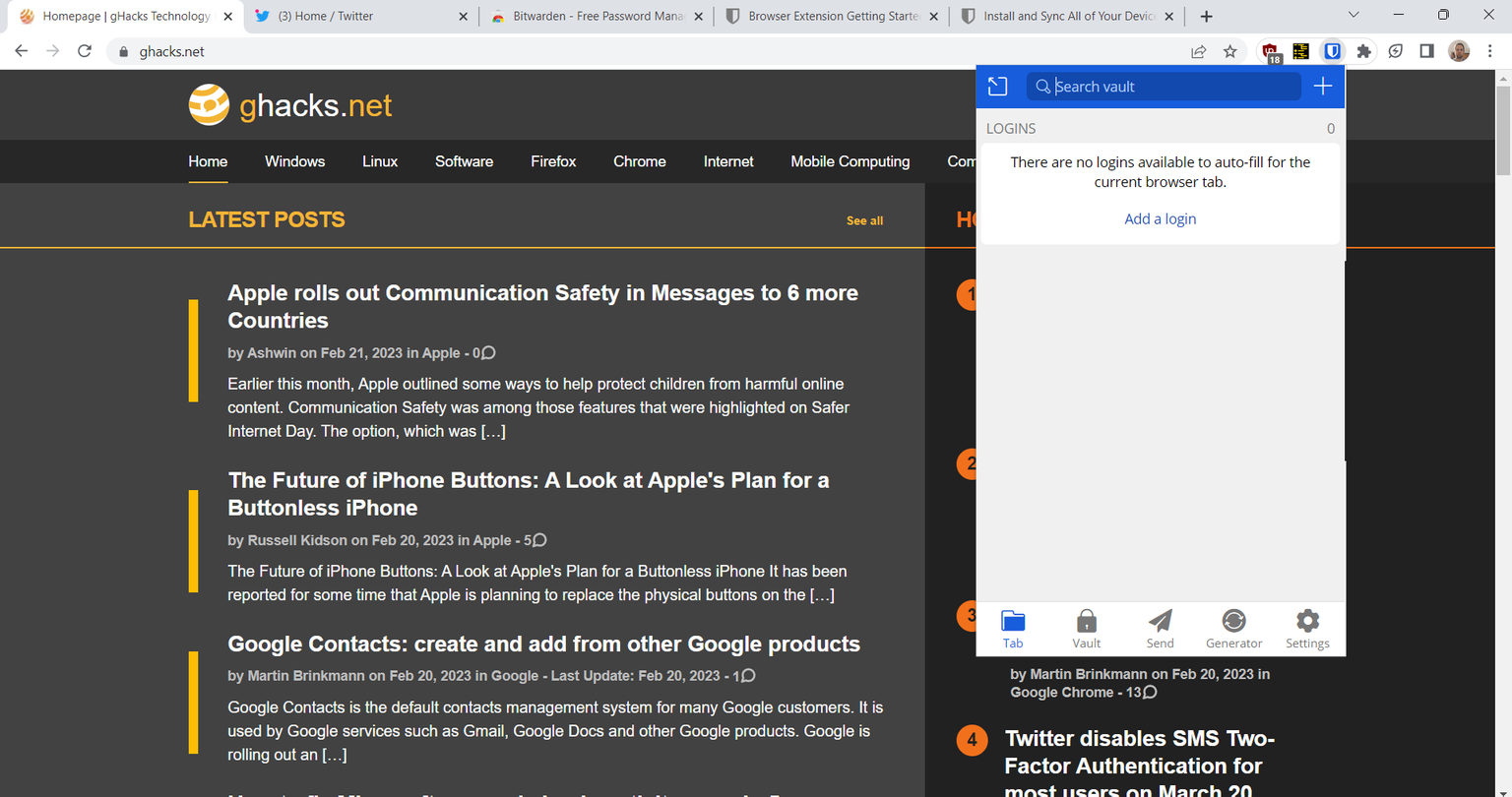The image size is (1512, 797).
Task: Click the Bitwarden pop-out window icon
Action: (x=997, y=87)
